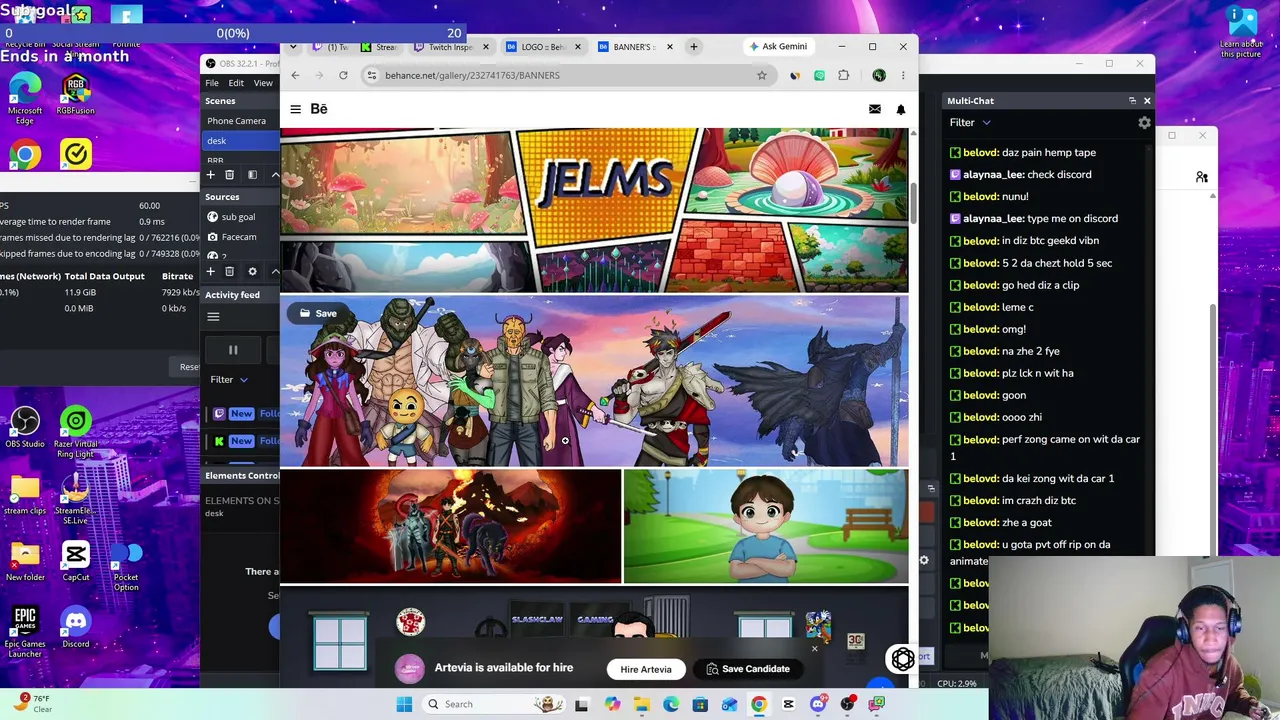
Task: Select desk scene in OBS
Action: click(x=240, y=141)
